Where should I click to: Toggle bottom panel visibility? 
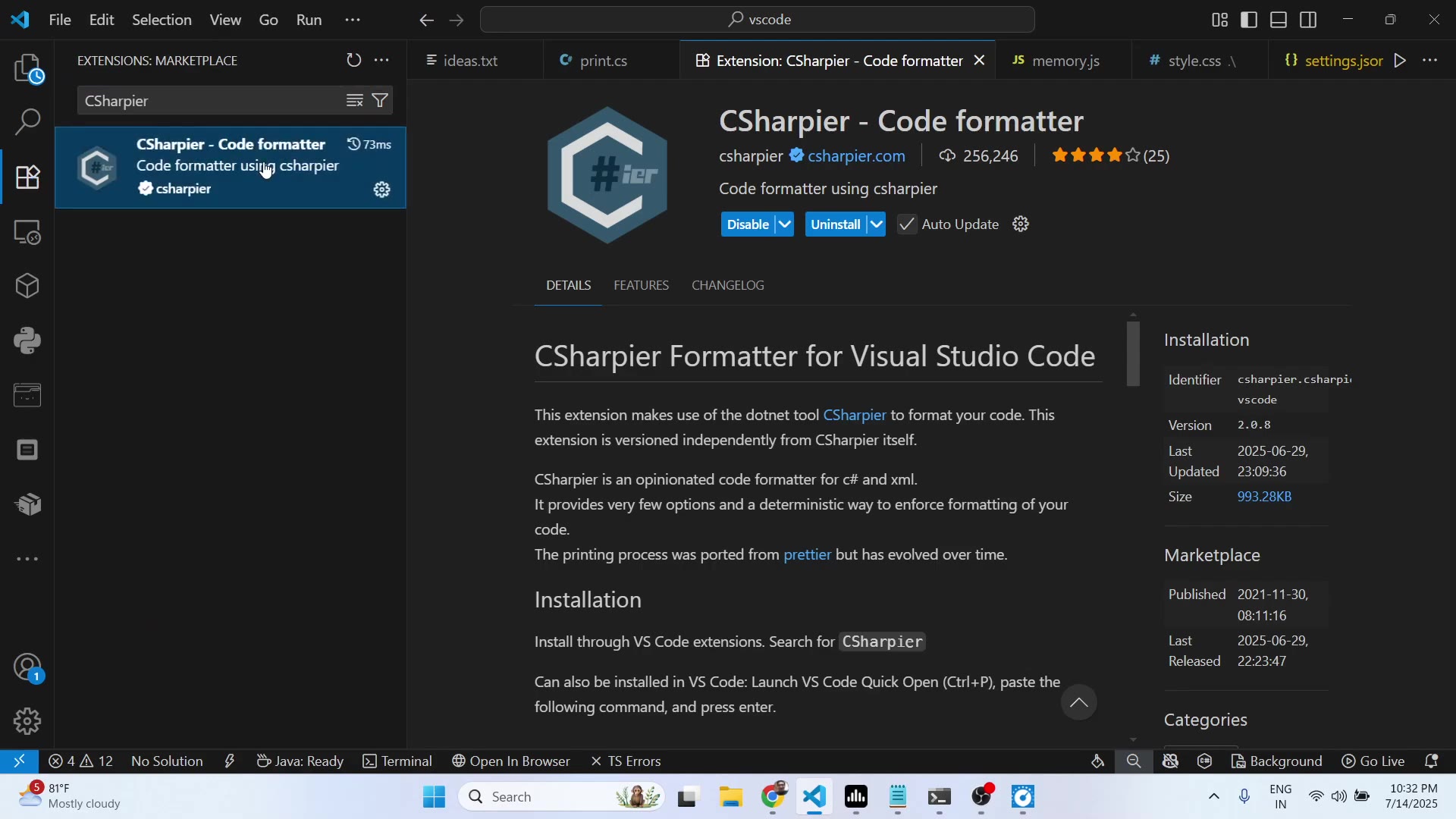click(1279, 20)
